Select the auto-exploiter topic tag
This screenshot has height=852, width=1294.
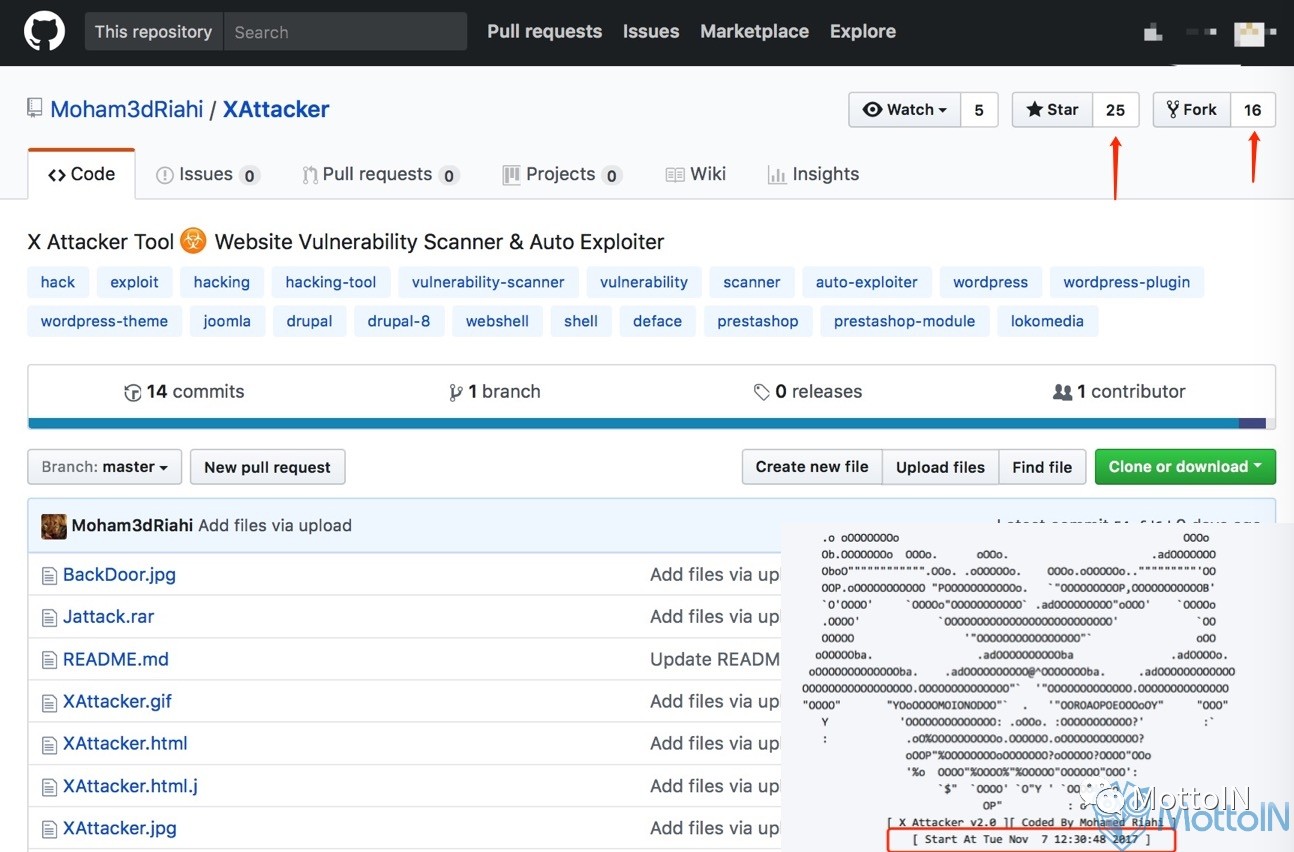(x=866, y=282)
